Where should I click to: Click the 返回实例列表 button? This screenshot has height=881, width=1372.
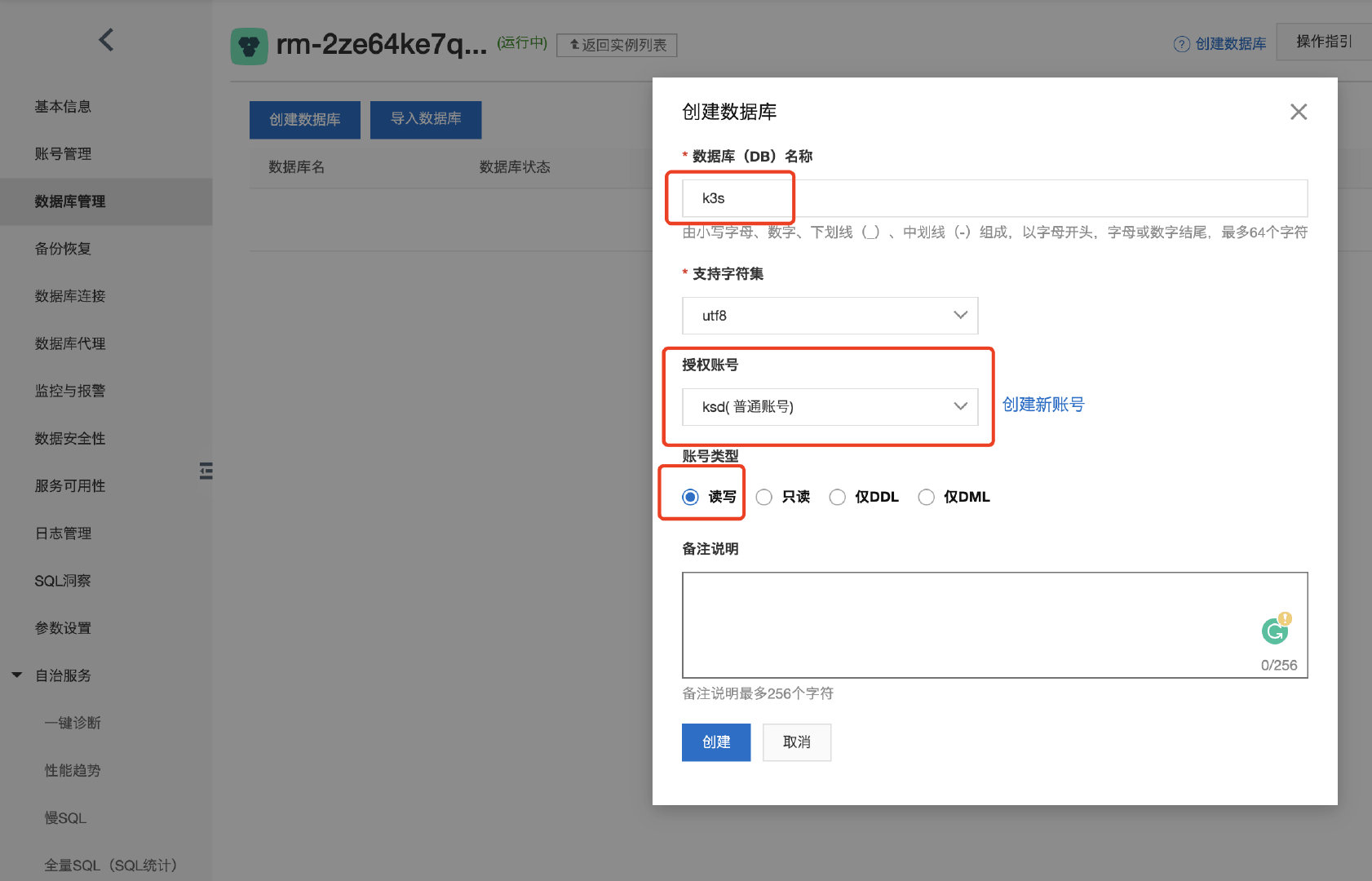pyautogui.click(x=617, y=45)
